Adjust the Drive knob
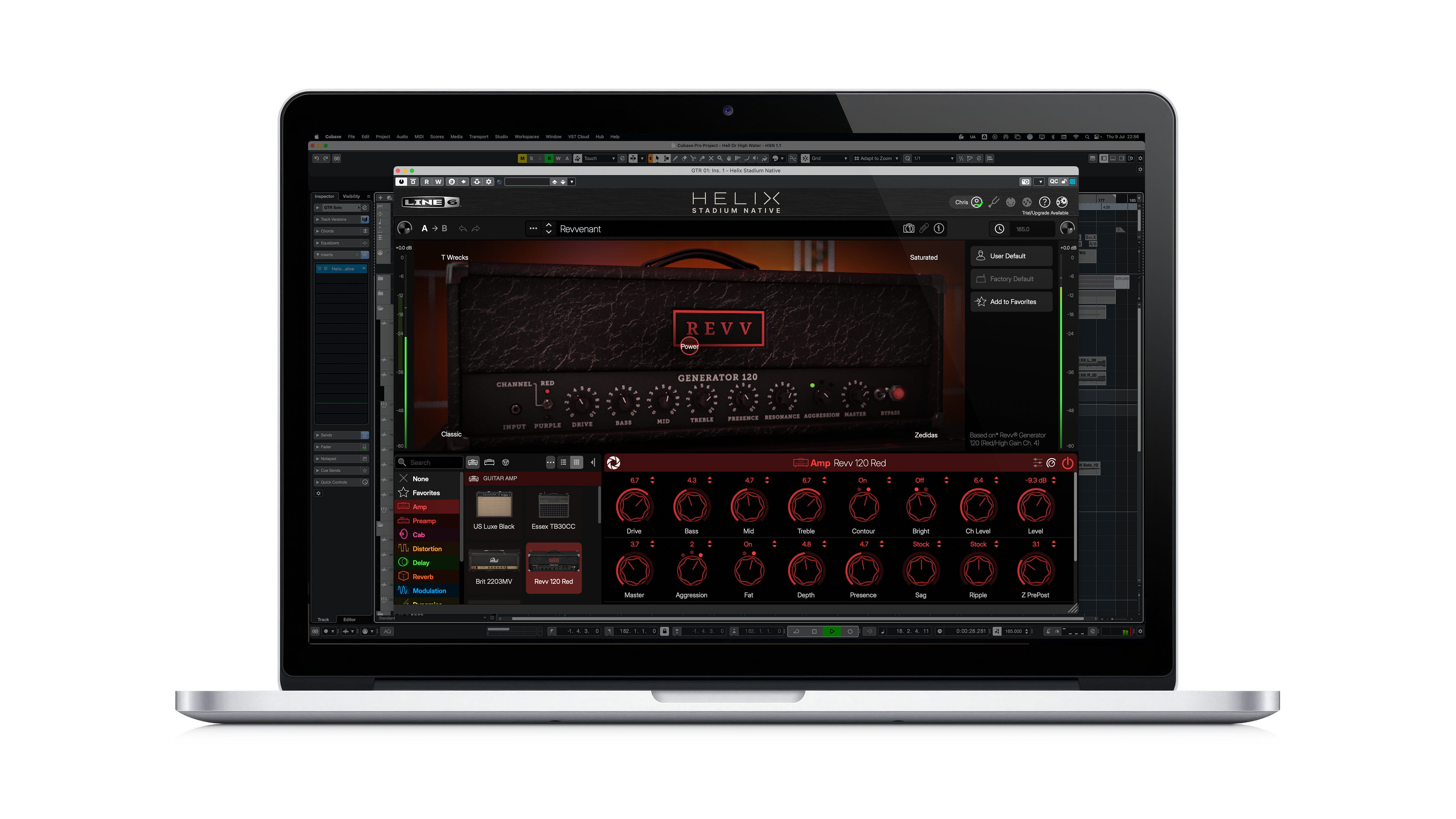 [634, 506]
